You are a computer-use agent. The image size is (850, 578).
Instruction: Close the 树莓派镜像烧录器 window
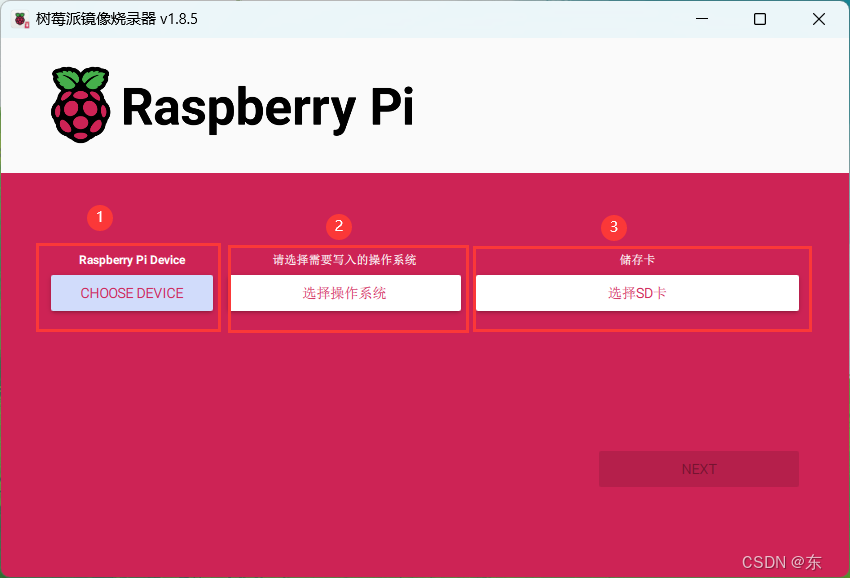[x=819, y=19]
